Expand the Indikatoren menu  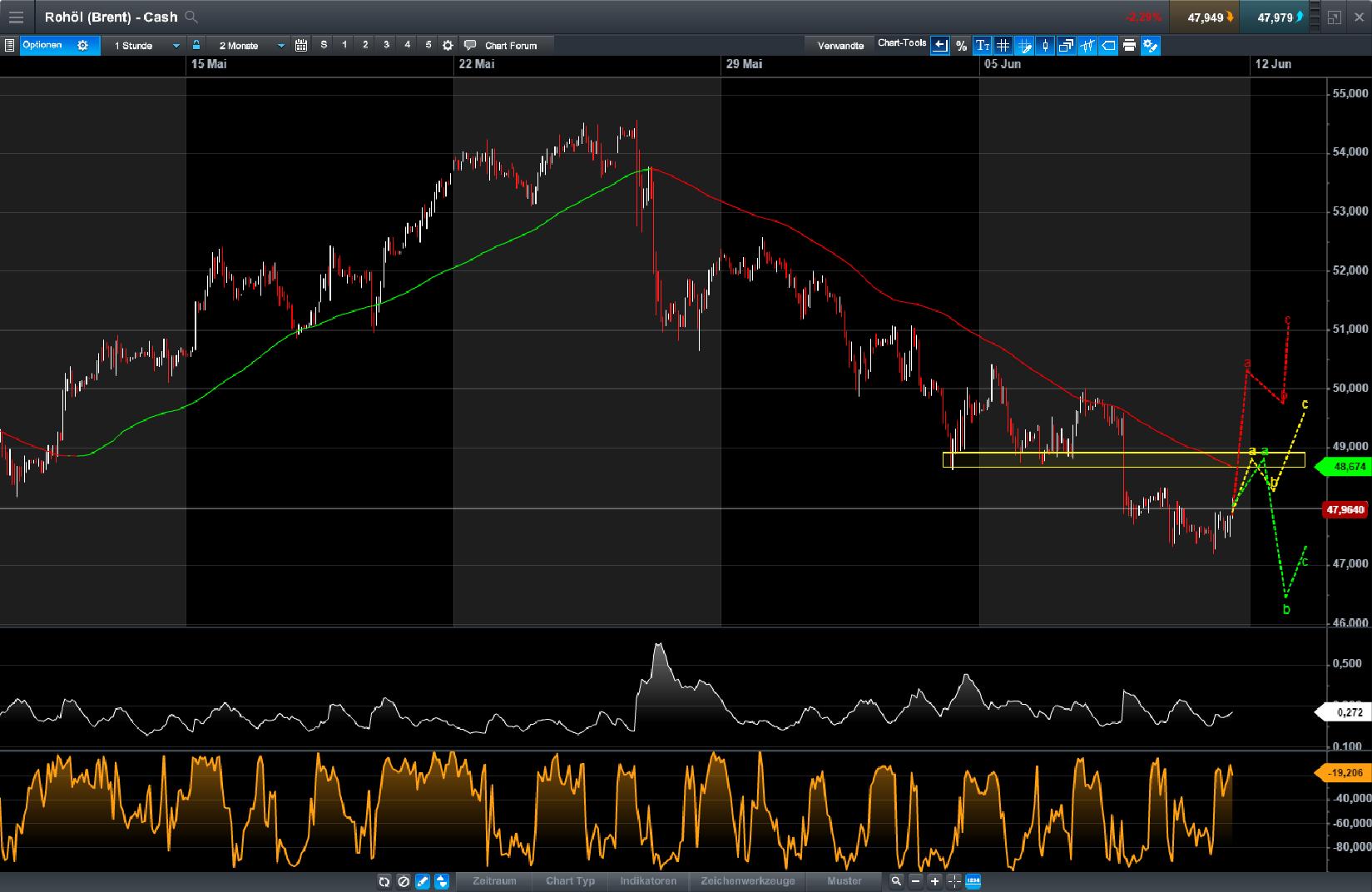pyautogui.click(x=648, y=881)
